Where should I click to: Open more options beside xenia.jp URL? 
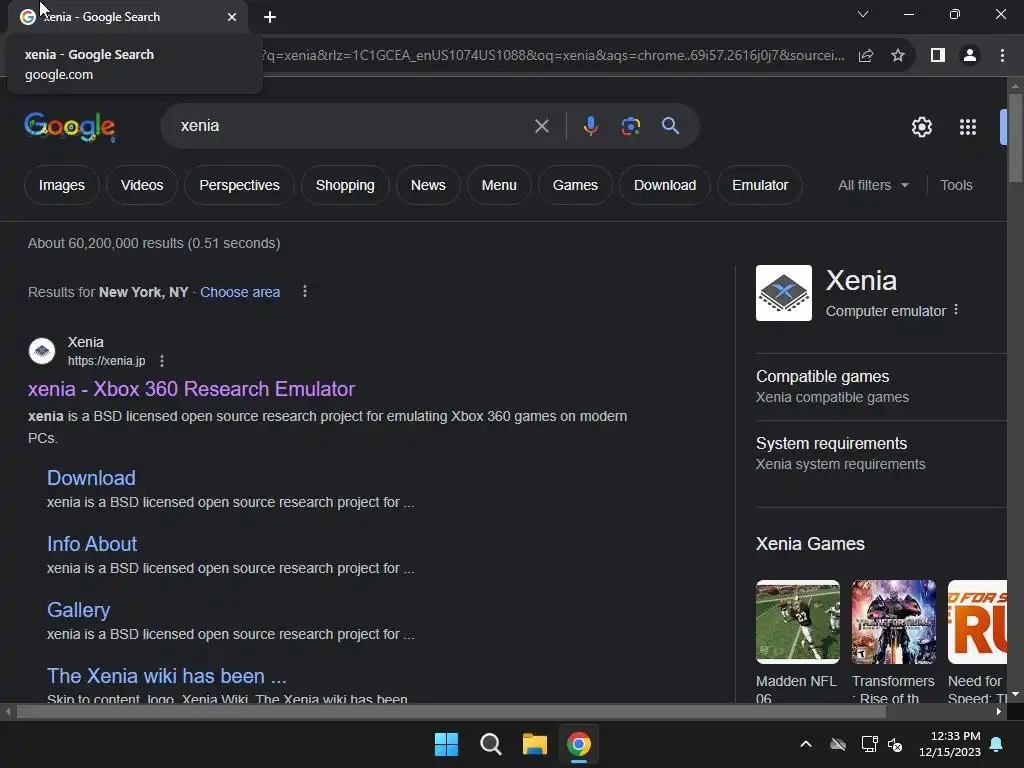pyautogui.click(x=161, y=360)
